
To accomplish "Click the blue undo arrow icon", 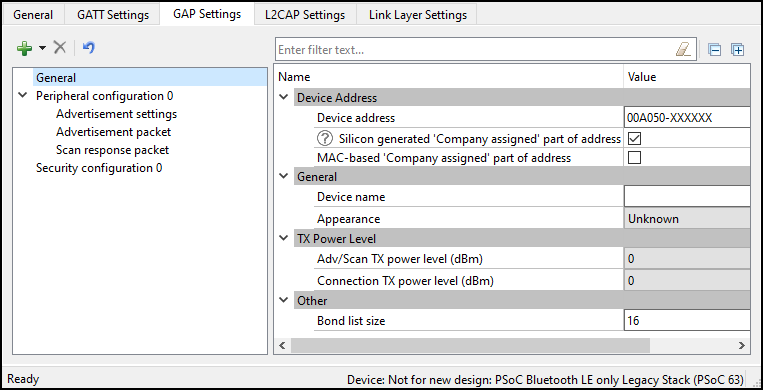I will 89,48.
